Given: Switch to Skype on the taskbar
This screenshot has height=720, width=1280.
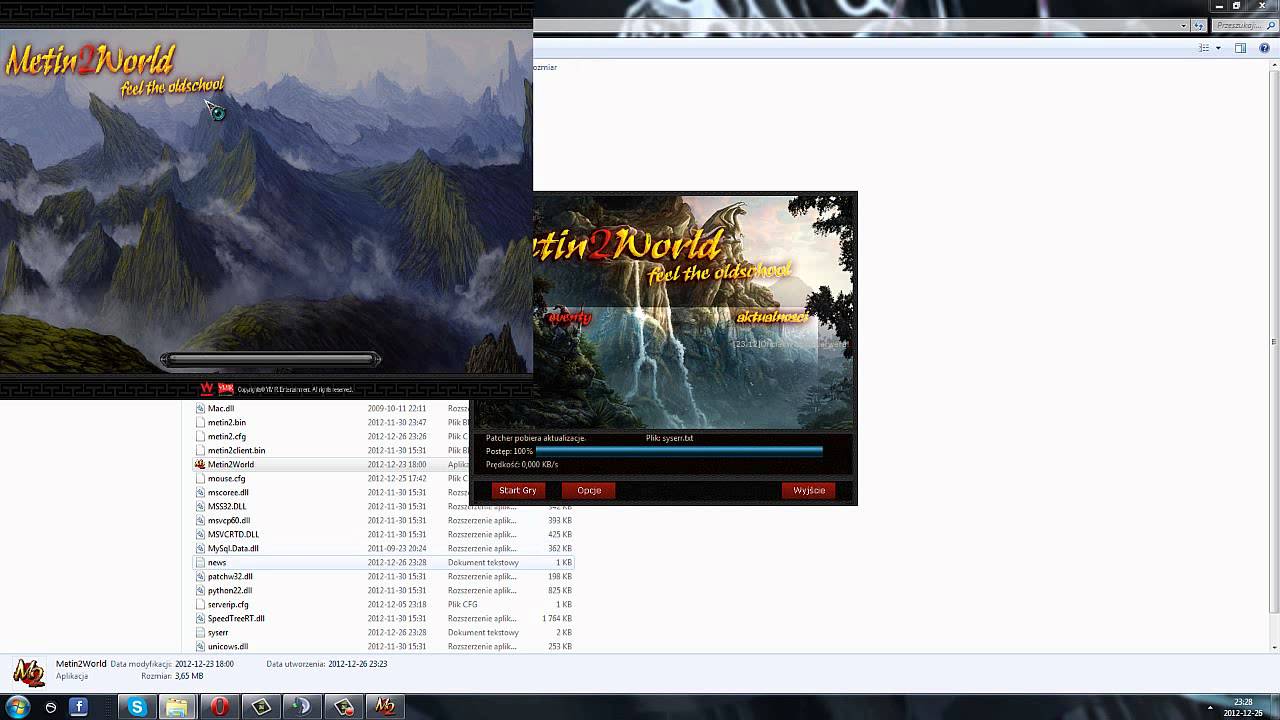Looking at the screenshot, I should [x=137, y=707].
